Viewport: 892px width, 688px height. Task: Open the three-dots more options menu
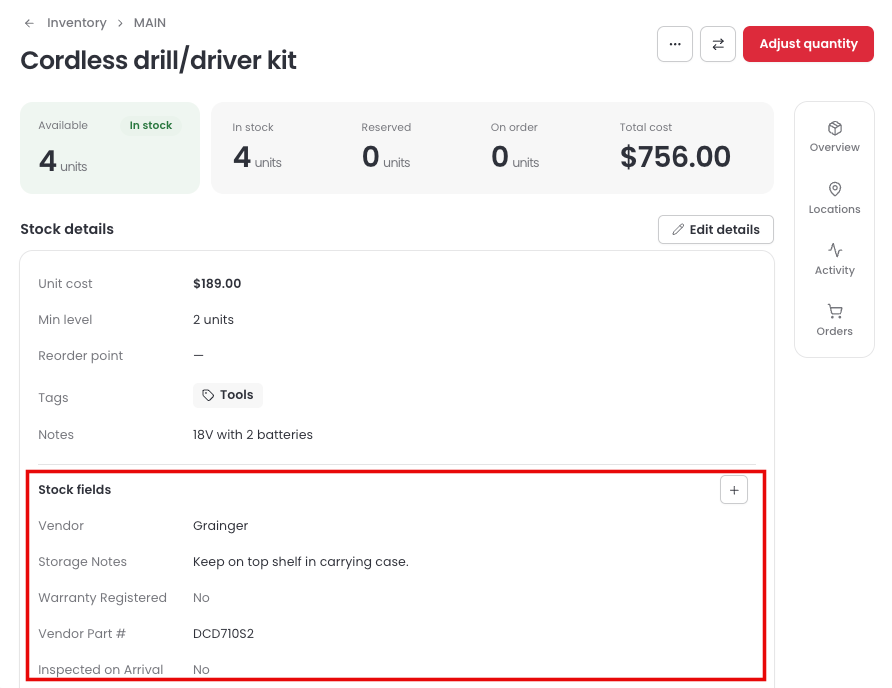tap(675, 44)
